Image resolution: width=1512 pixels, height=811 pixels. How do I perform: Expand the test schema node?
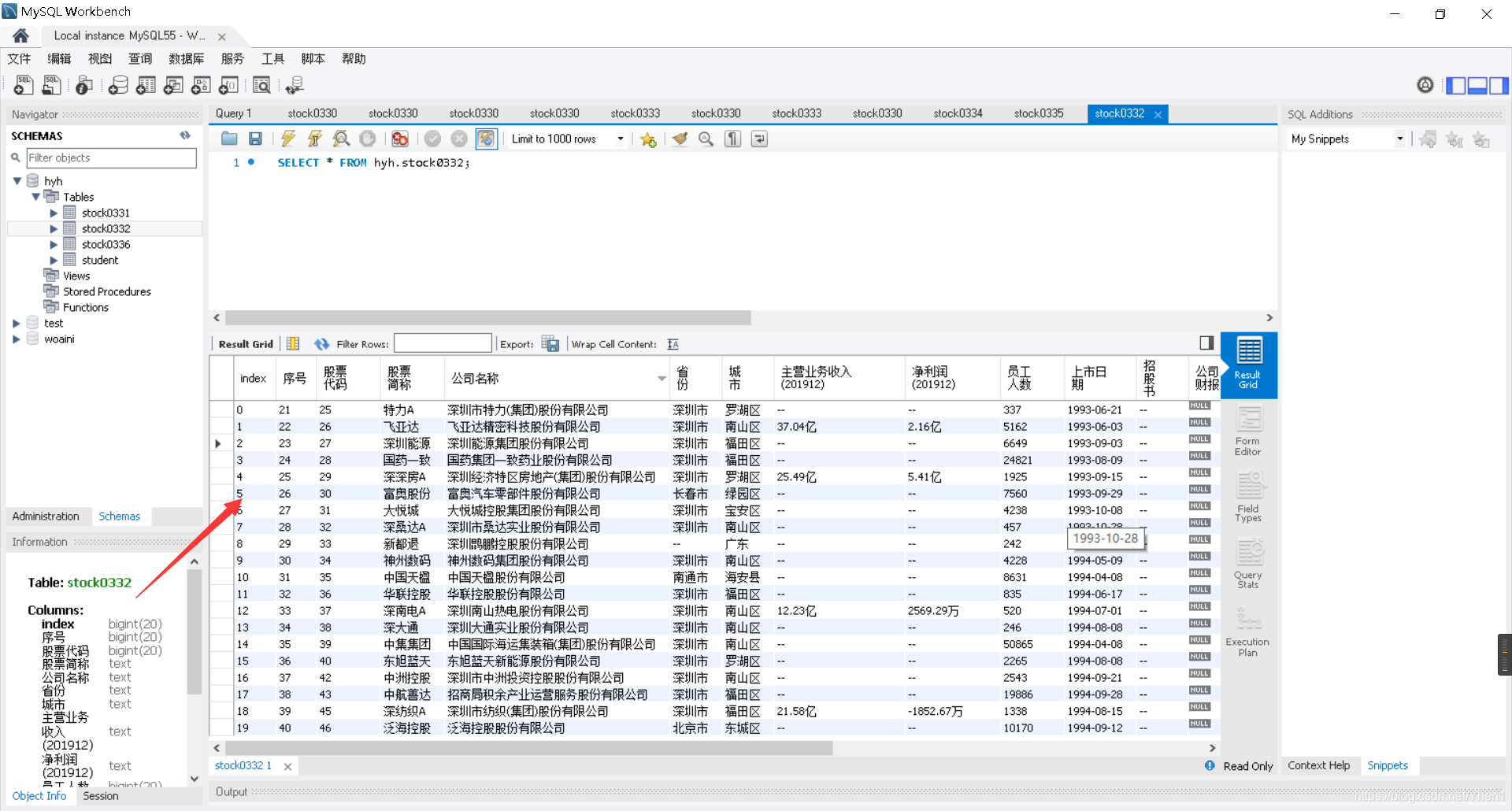pyautogui.click(x=17, y=323)
